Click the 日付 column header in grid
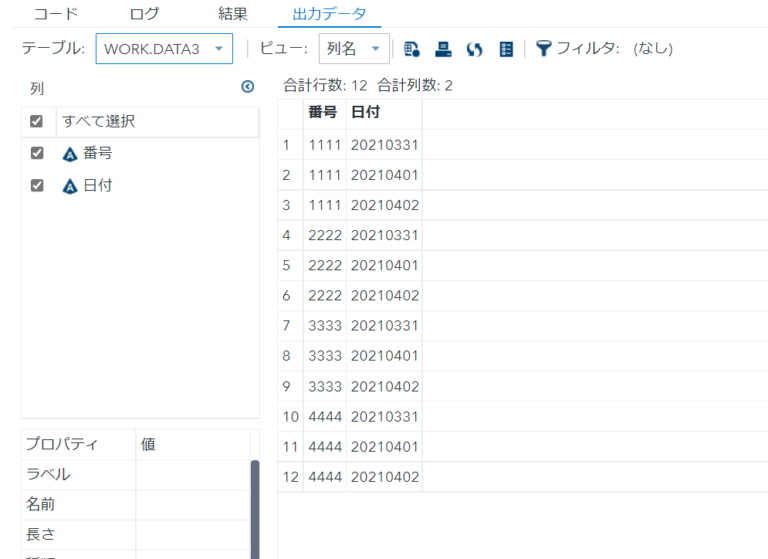 pyautogui.click(x=366, y=113)
